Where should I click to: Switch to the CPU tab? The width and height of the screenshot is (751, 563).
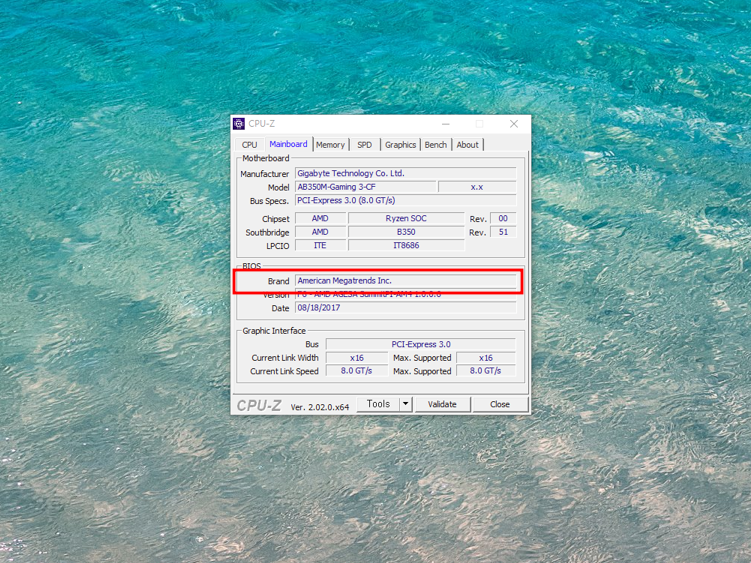249,145
